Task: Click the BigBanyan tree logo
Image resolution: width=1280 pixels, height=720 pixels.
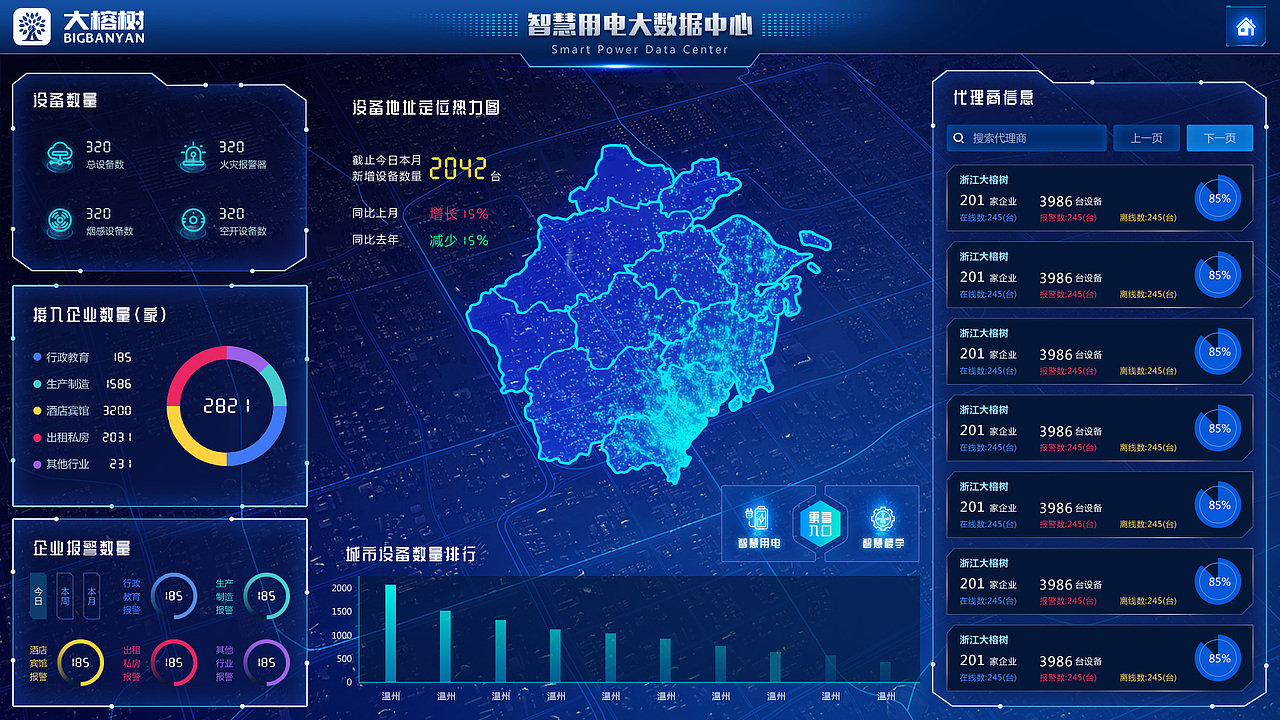Action: (x=33, y=27)
